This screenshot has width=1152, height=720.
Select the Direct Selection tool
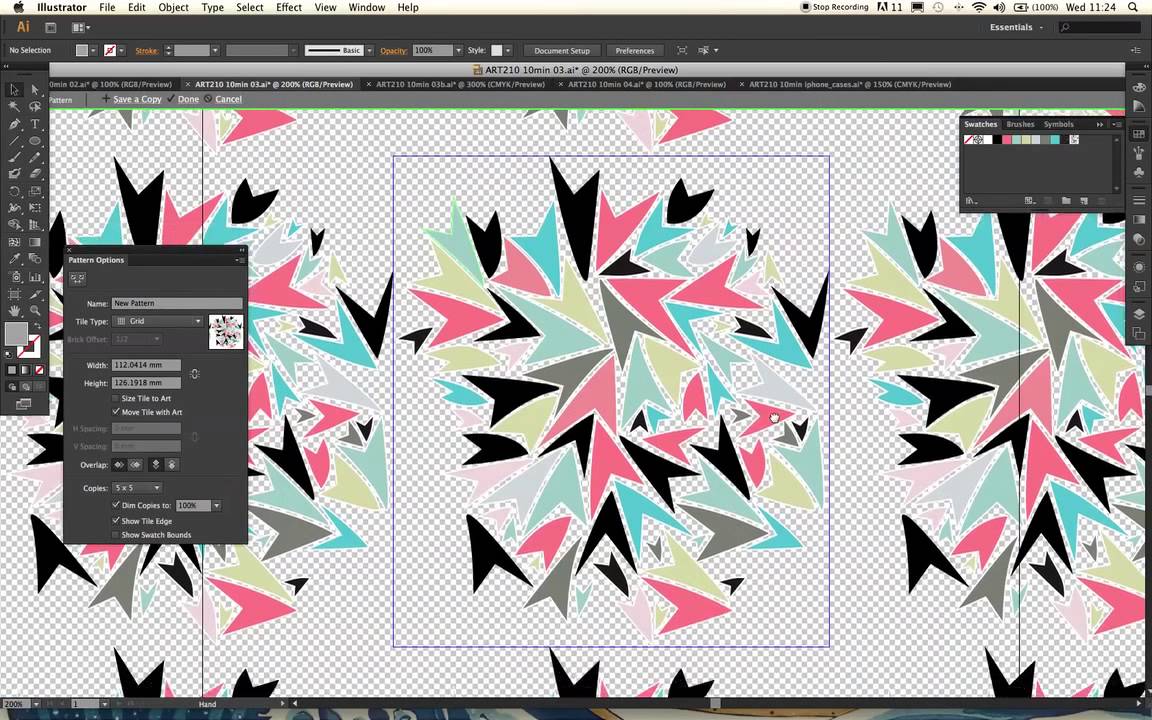35,90
